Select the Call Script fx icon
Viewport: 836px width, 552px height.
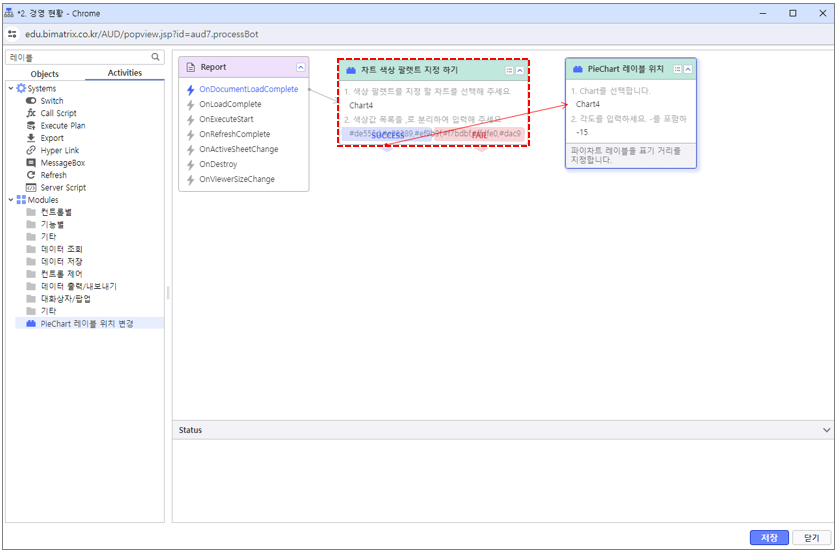click(x=32, y=113)
